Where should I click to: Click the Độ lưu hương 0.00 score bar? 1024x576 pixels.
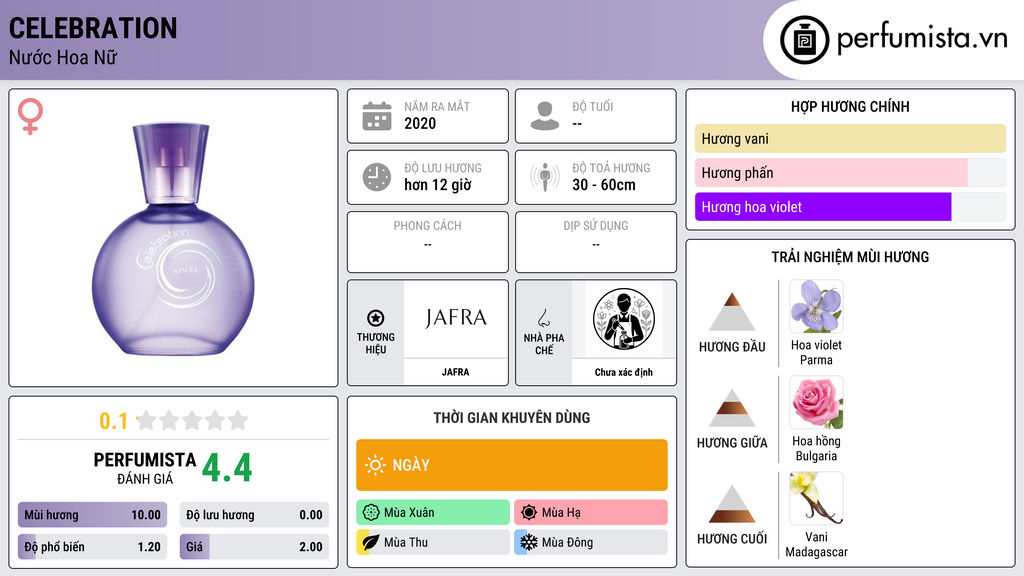pyautogui.click(x=254, y=515)
